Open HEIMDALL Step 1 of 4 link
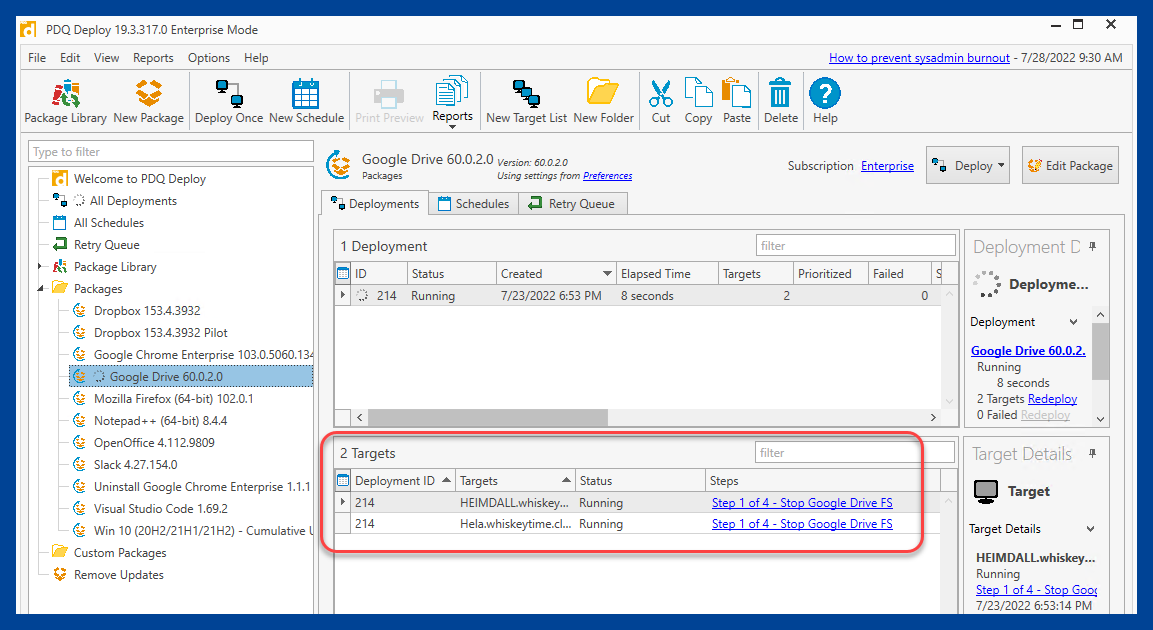 [x=802, y=503]
